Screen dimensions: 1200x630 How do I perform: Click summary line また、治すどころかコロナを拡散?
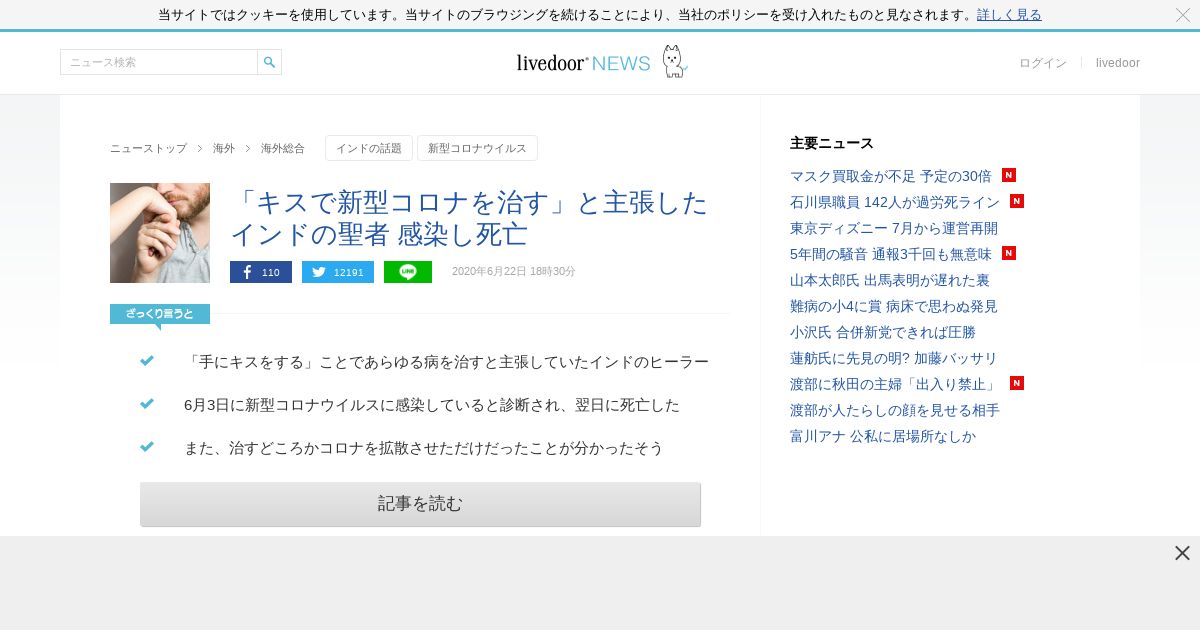coord(424,448)
